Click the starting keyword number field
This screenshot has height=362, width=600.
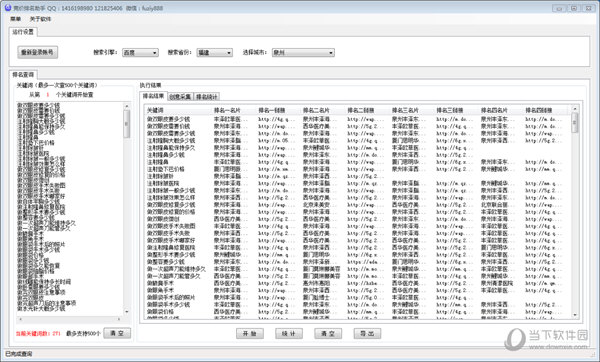click(x=48, y=95)
